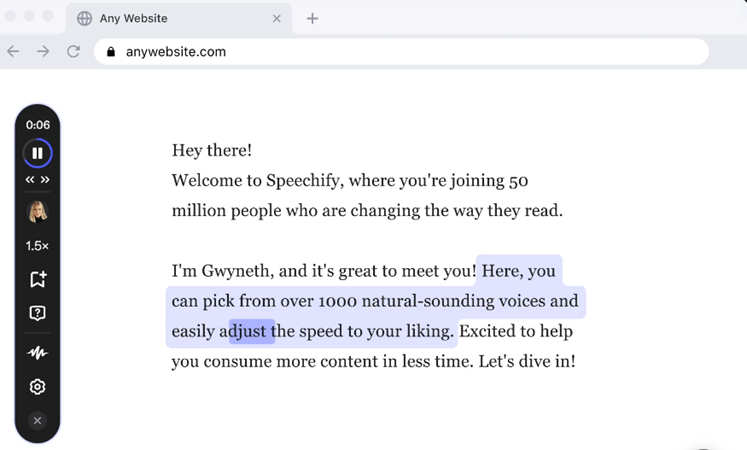Click the words "million people"
747x450 pixels.
pyautogui.click(x=226, y=211)
